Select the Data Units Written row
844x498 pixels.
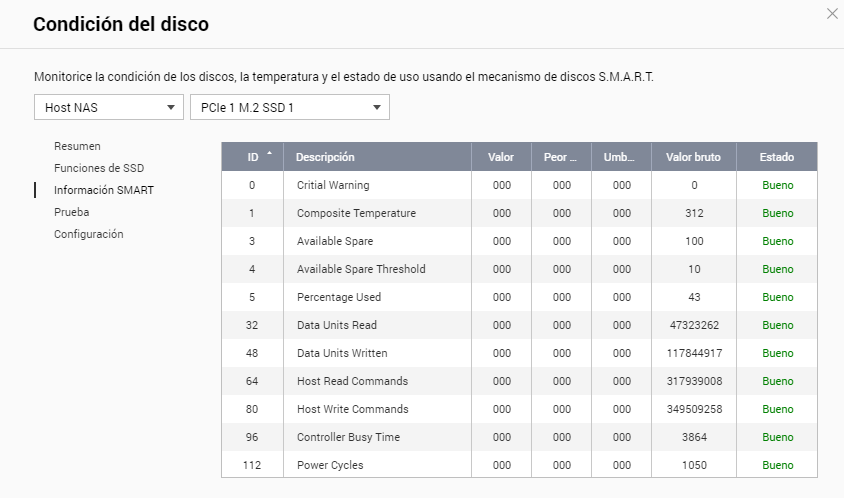click(x=342, y=353)
